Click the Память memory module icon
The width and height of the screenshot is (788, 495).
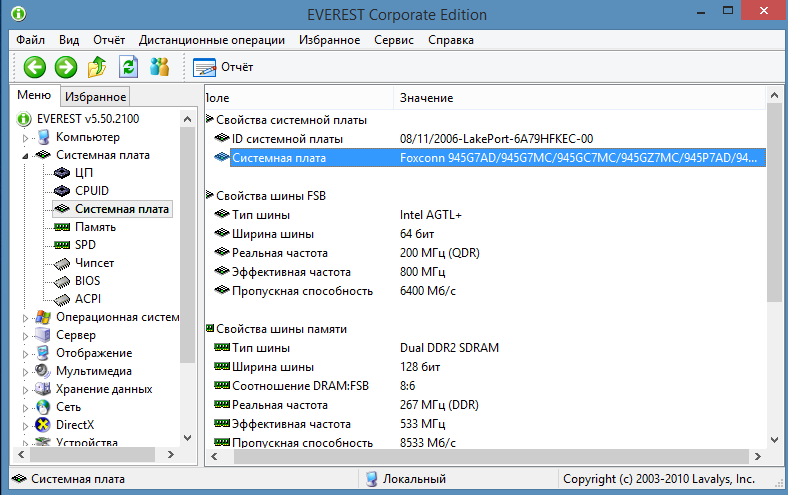pyautogui.click(x=62, y=227)
